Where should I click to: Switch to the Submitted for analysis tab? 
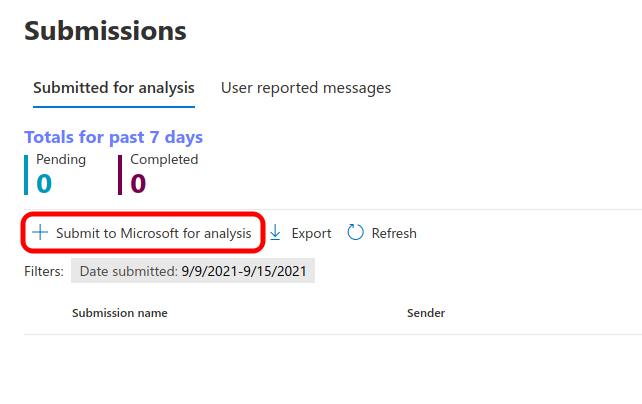click(x=114, y=88)
